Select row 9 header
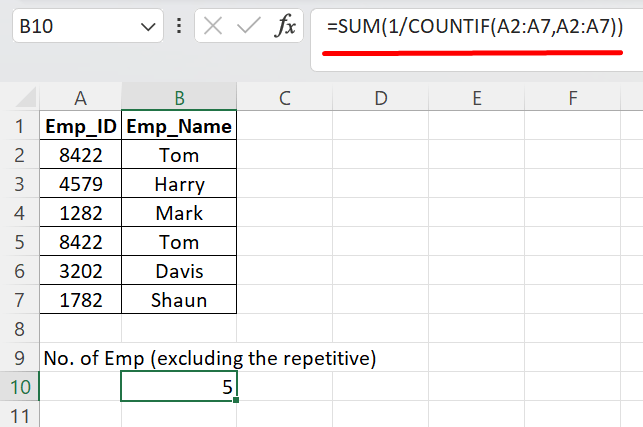 [19, 358]
